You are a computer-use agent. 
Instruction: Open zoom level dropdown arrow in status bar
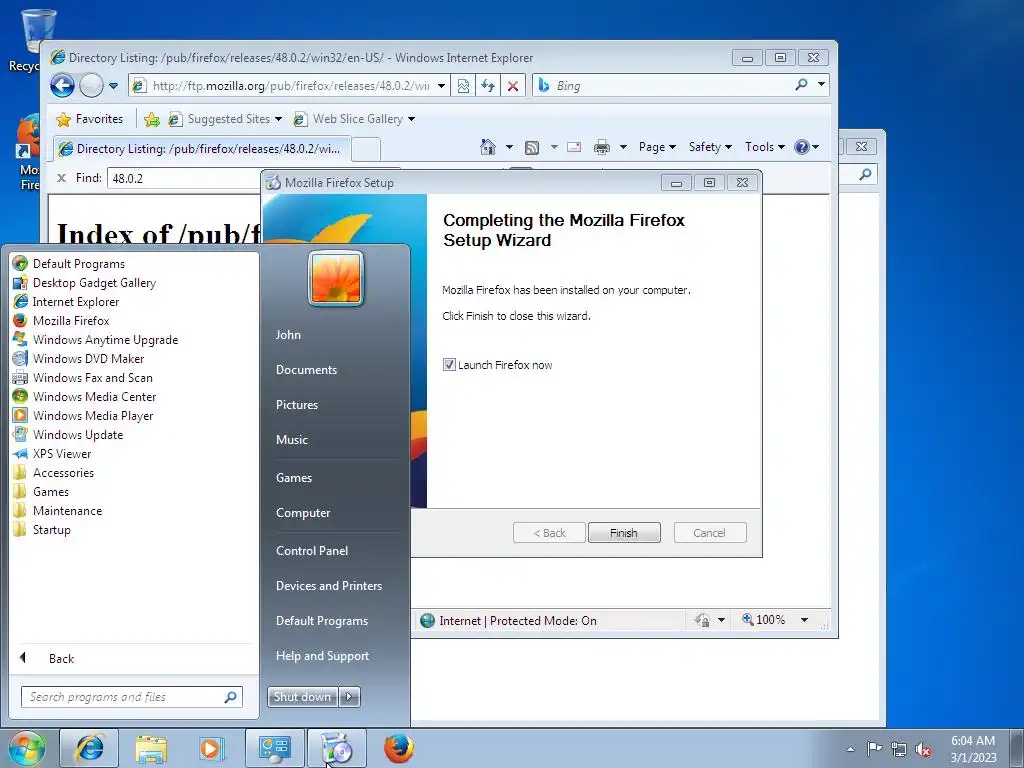click(x=805, y=620)
